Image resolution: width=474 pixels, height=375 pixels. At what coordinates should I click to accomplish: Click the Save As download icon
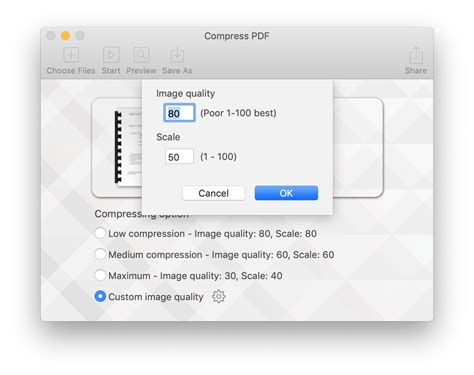click(177, 54)
